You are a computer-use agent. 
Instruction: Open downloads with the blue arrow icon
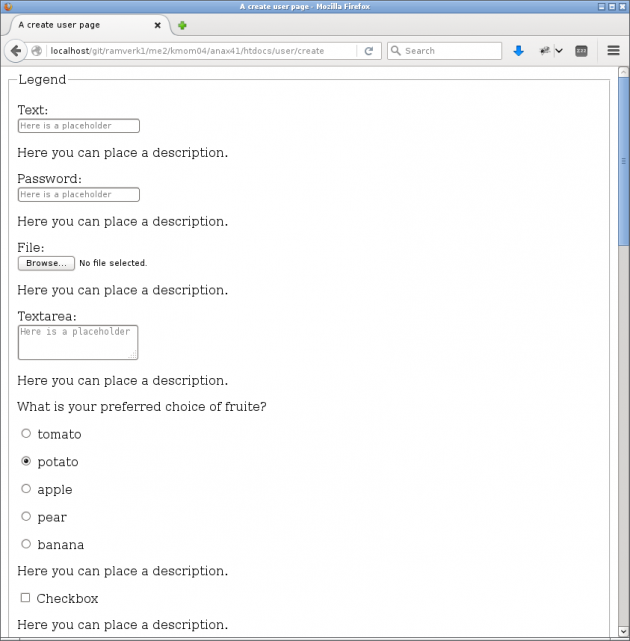click(x=518, y=51)
